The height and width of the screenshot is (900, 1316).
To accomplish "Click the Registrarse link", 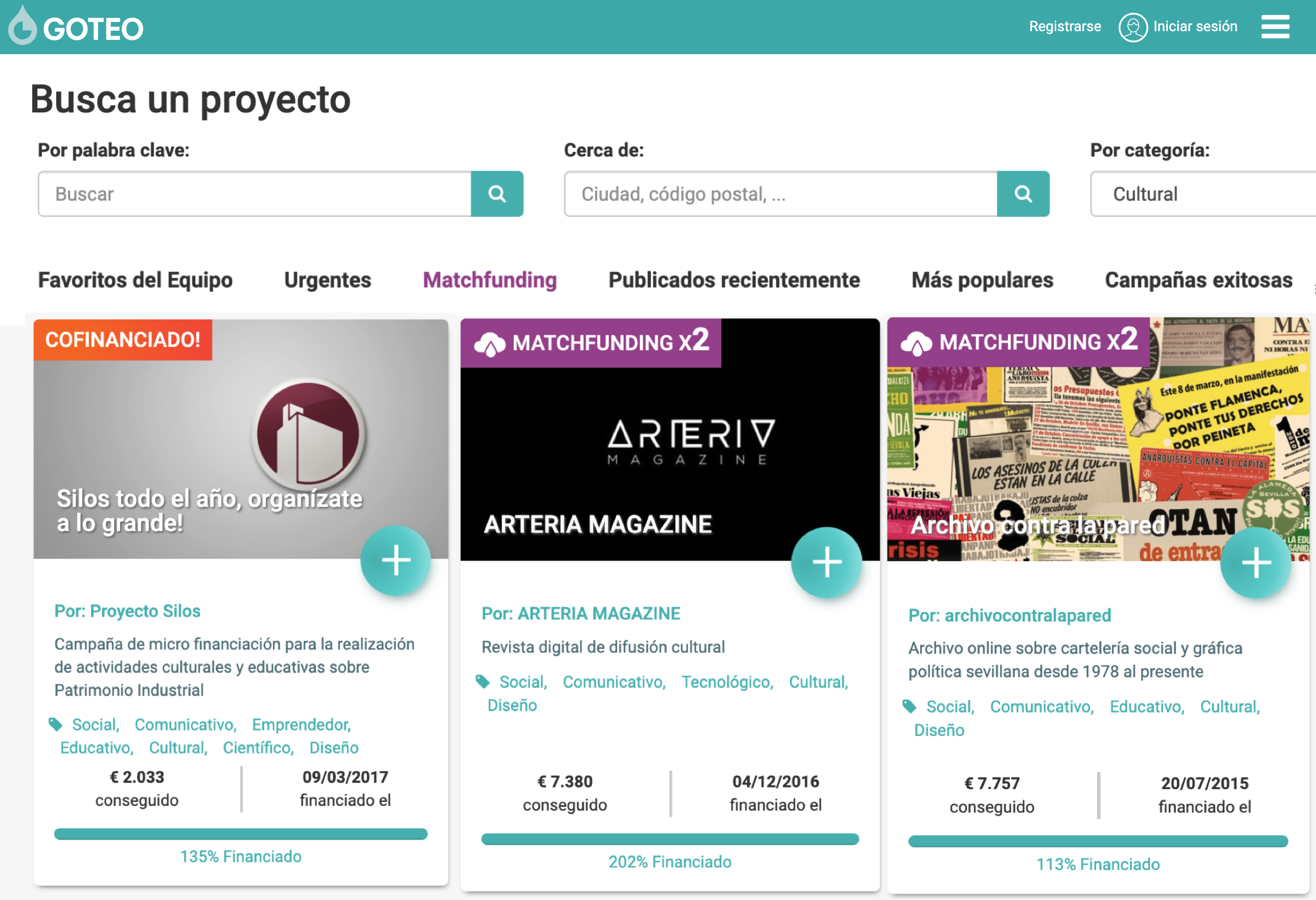I will [x=1065, y=27].
